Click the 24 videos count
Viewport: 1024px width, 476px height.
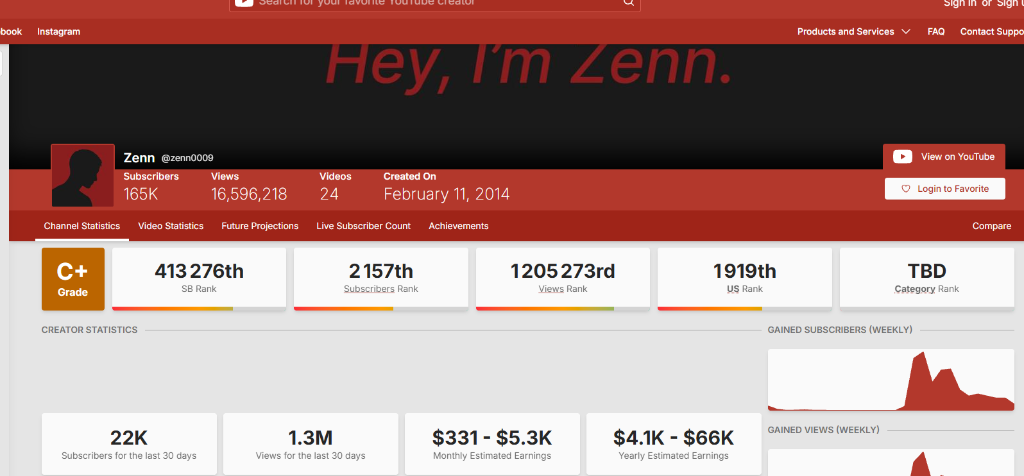tap(328, 194)
